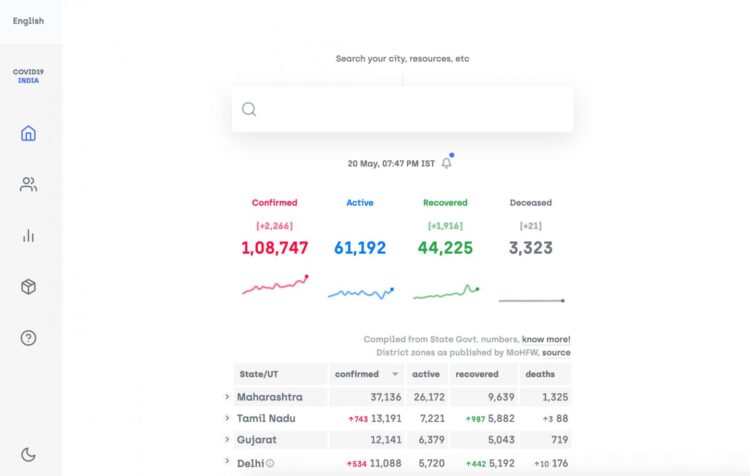Sort table by the recovered column header
Screen dimensions: 750x476
point(477,374)
